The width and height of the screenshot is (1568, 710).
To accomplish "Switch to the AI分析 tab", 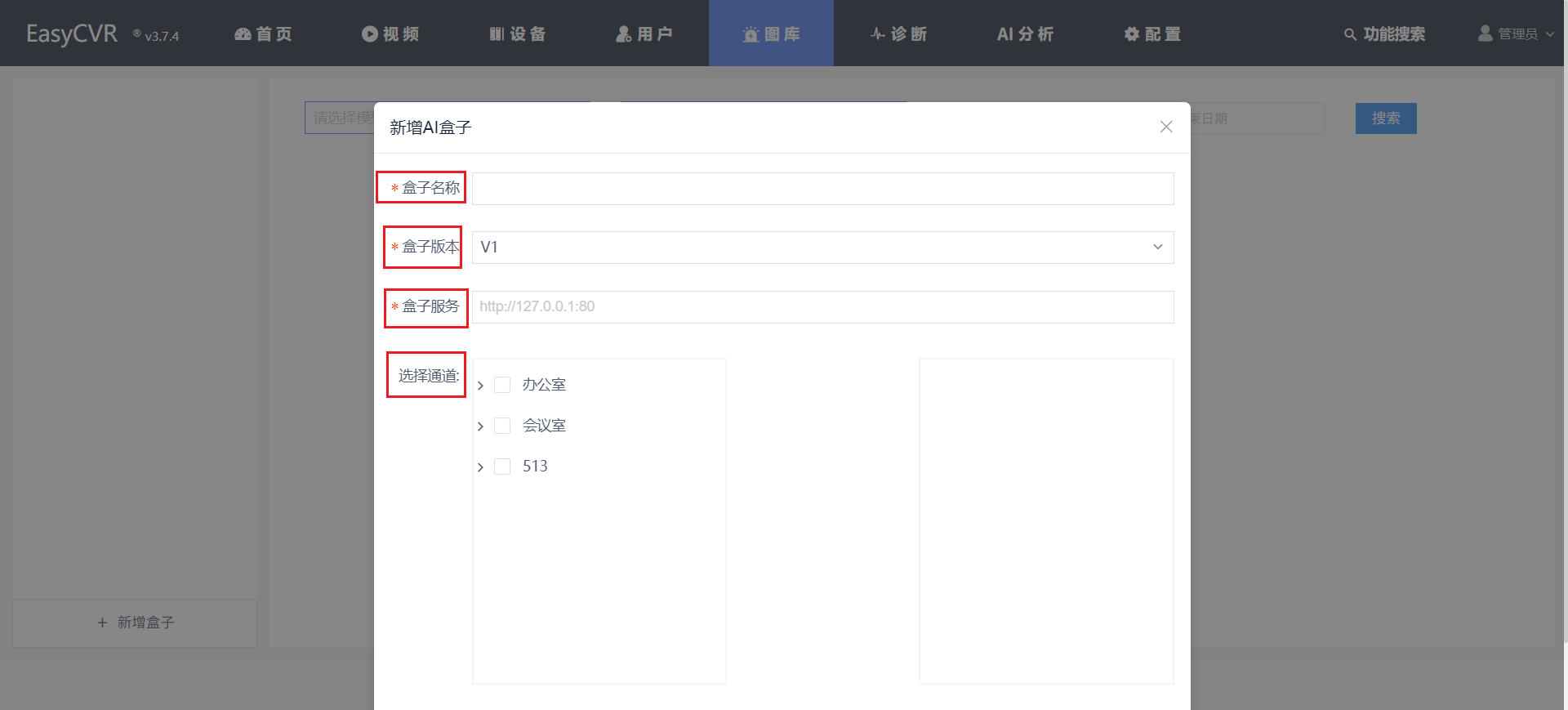I will (1025, 34).
